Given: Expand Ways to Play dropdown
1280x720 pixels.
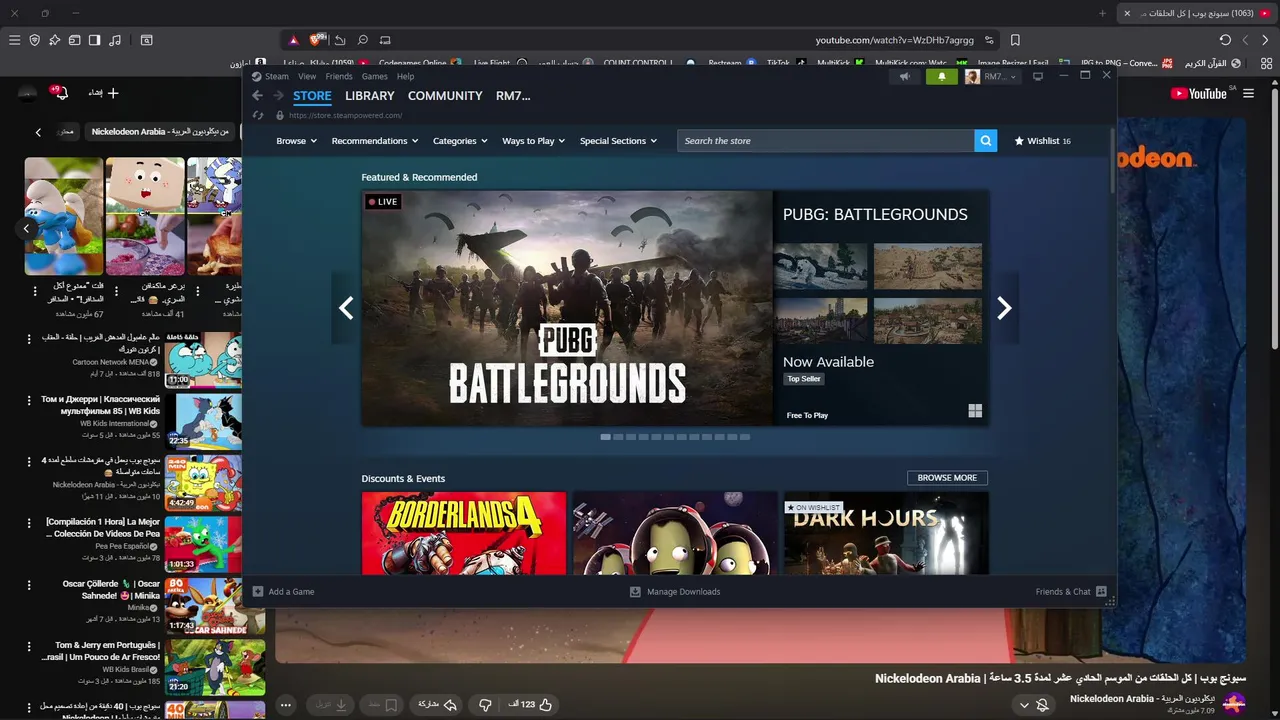Looking at the screenshot, I should click(534, 141).
